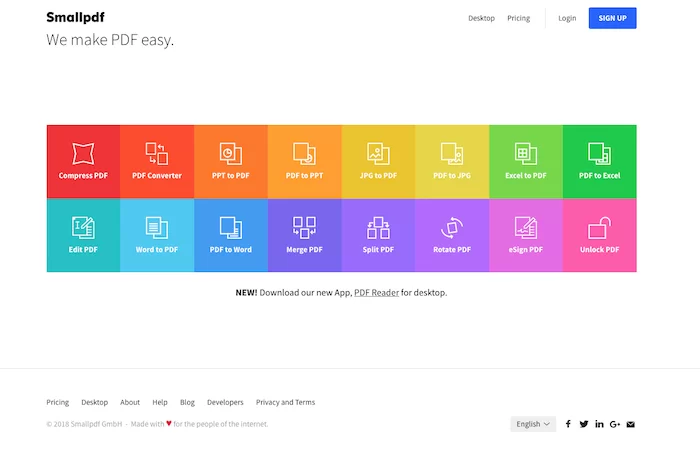Open the Split PDF tool

click(378, 235)
